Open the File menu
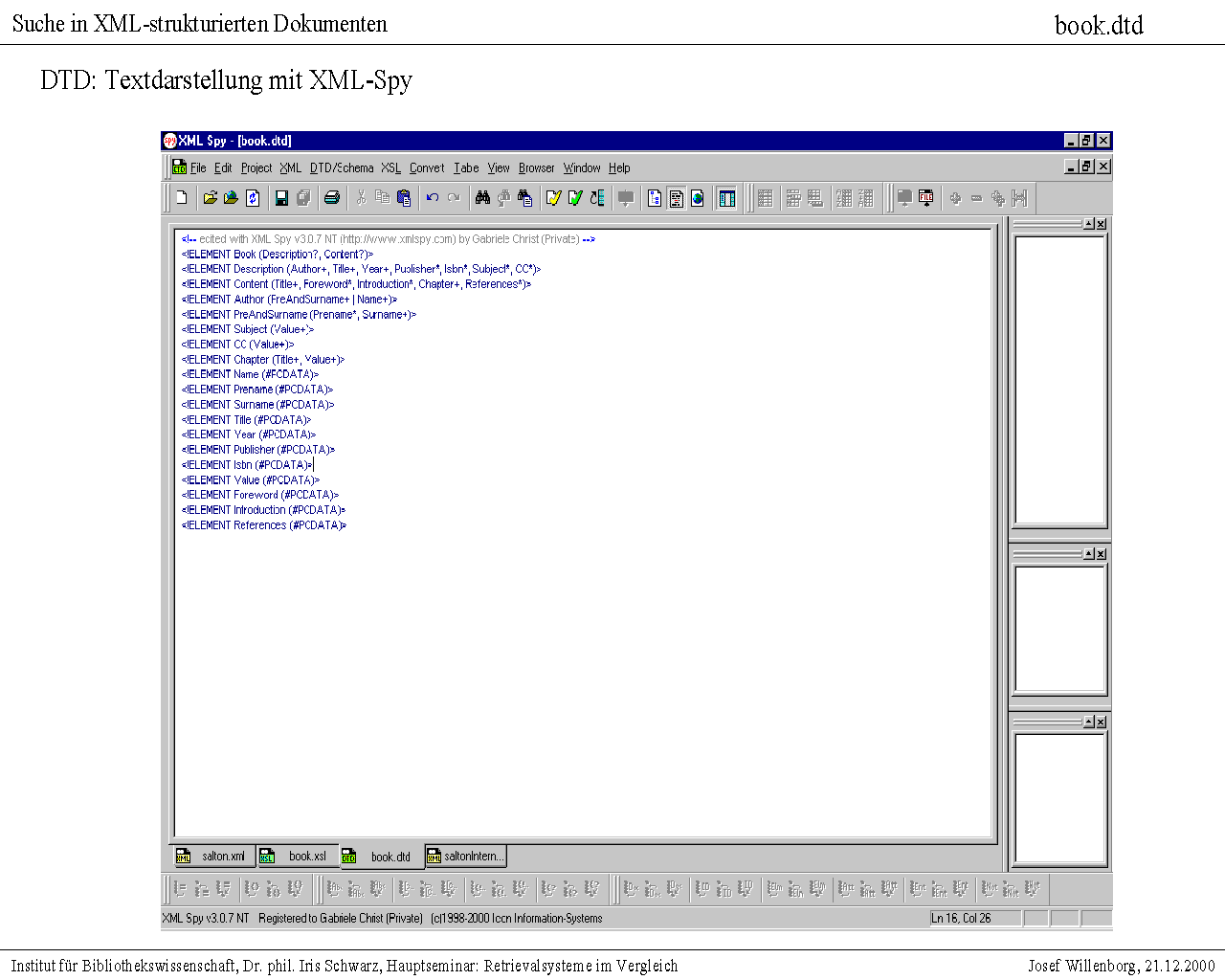The height and width of the screenshot is (980, 1225). [198, 167]
